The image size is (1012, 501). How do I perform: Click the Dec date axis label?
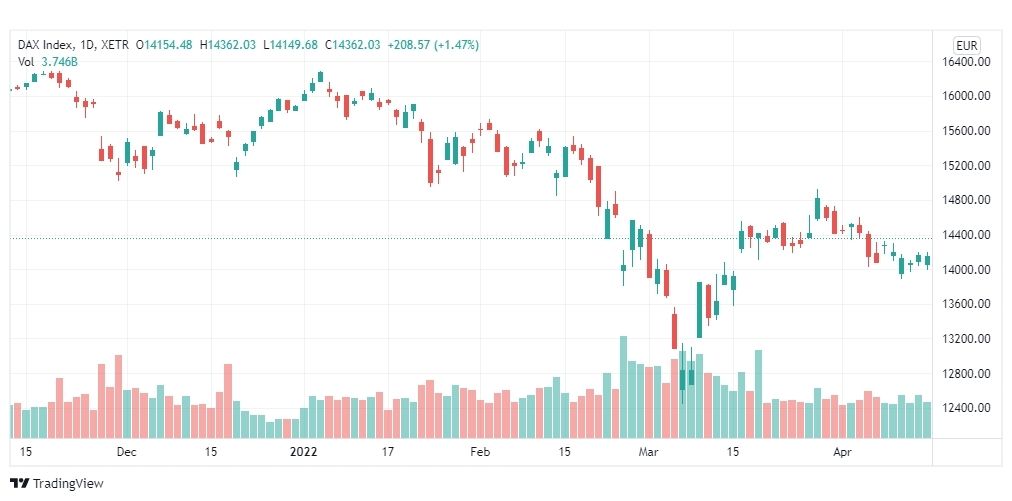click(x=127, y=452)
